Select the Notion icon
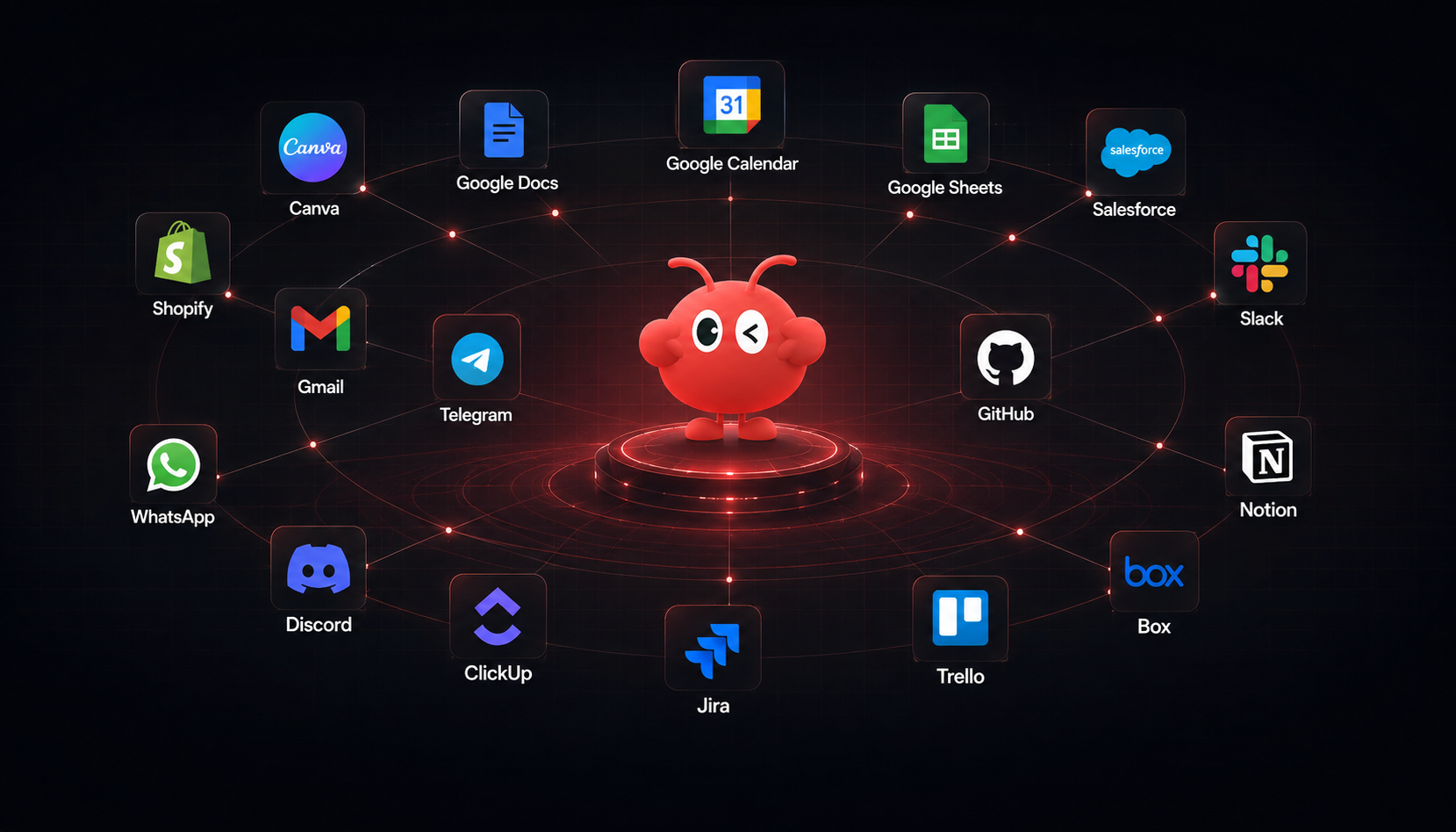Screen dimensions: 1456x832 coord(1267,457)
